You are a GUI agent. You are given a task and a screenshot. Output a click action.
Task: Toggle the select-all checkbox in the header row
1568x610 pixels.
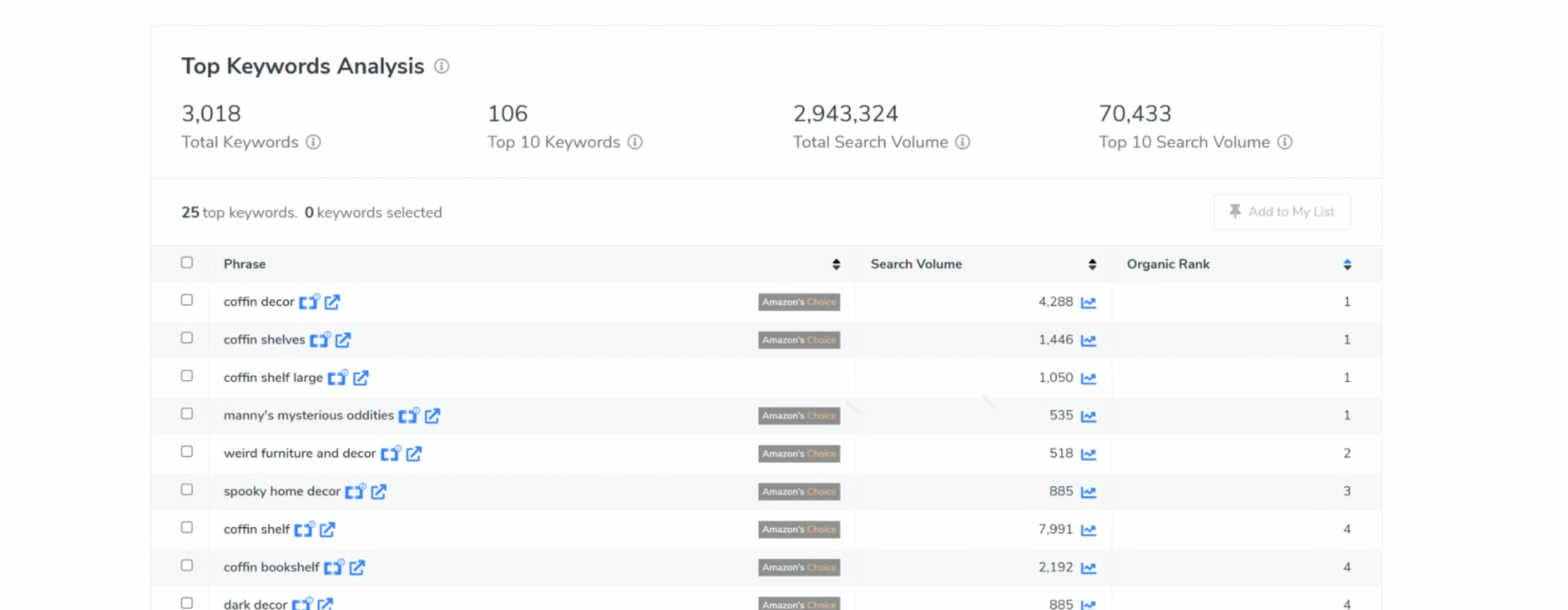click(x=187, y=263)
